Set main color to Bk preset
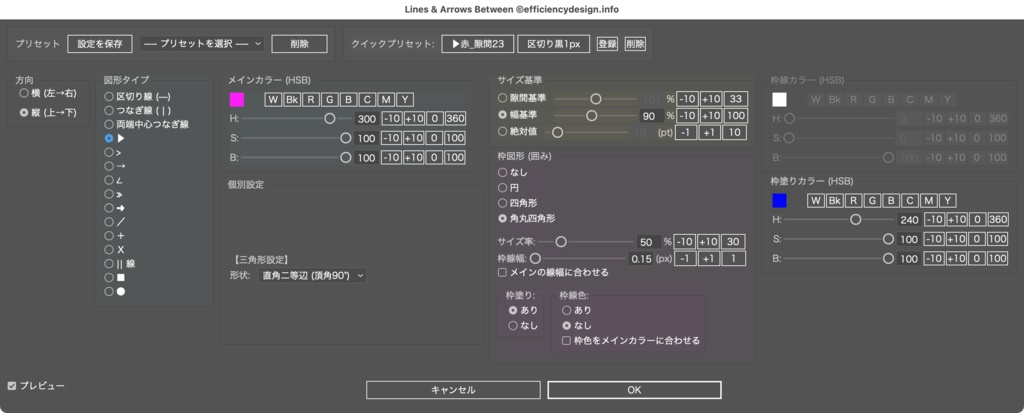Screen dimensions: 1024x413 point(291,99)
